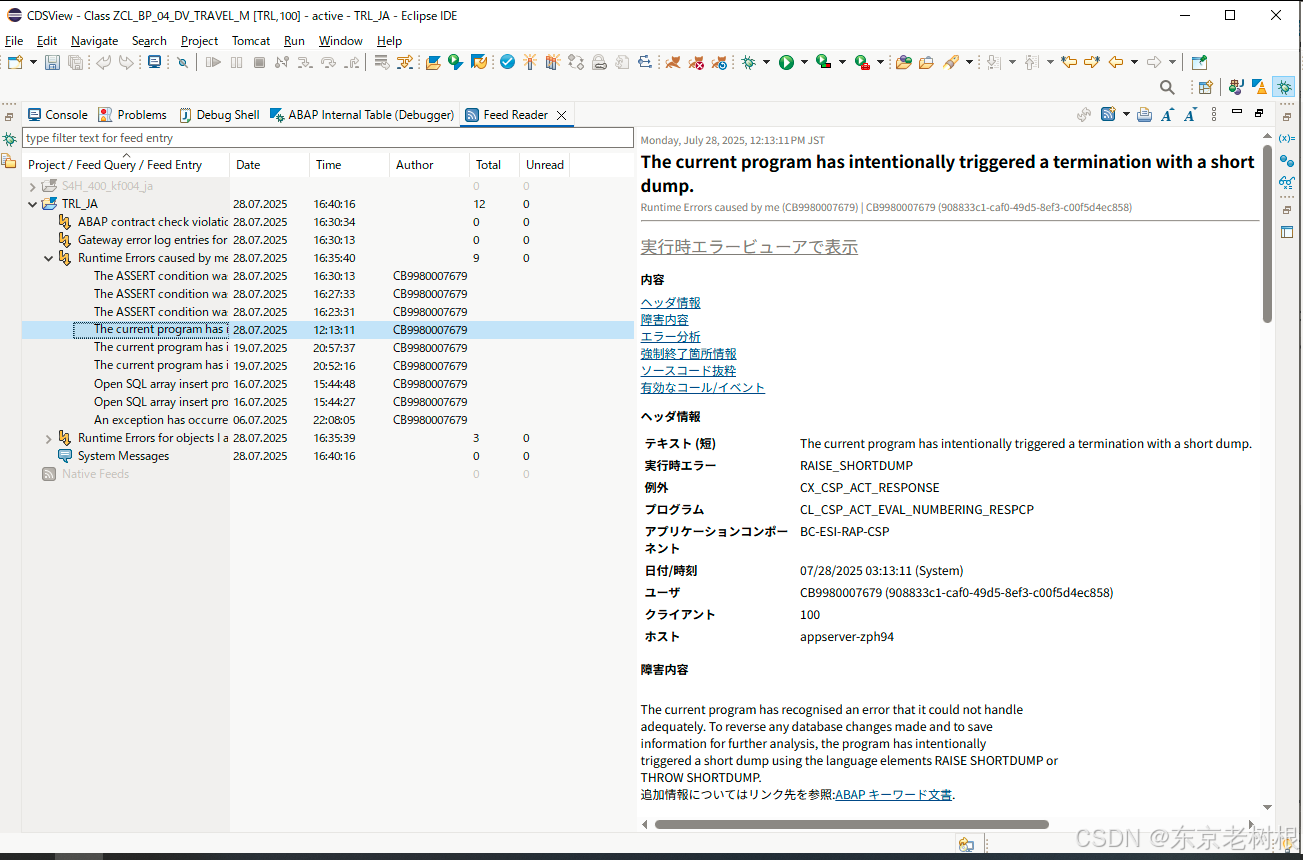Screen dimensions: 1303x860
Task: Jump to ヘッダ情報 section link
Action: click(670, 303)
